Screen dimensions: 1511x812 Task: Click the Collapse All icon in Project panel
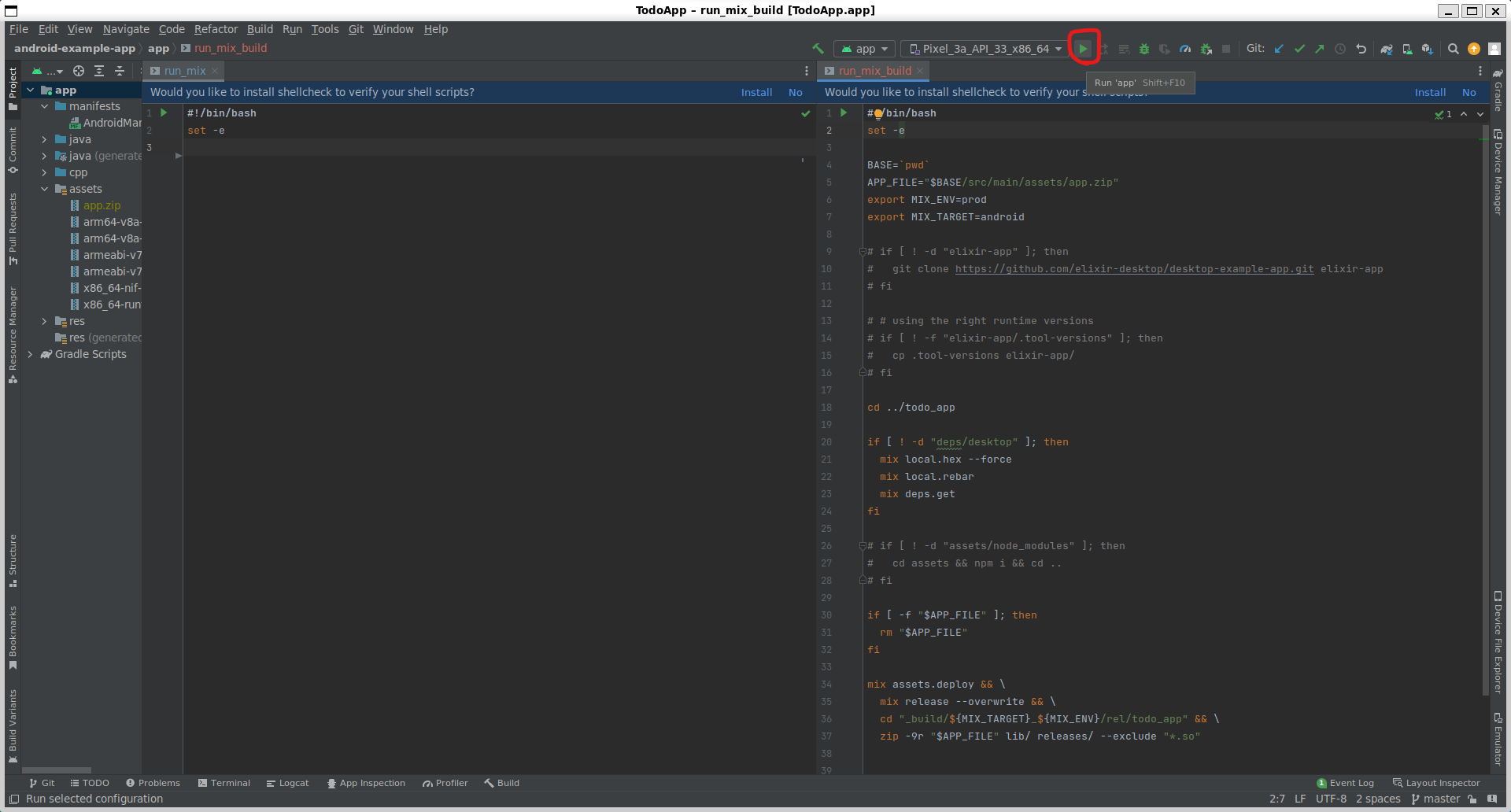[120, 71]
